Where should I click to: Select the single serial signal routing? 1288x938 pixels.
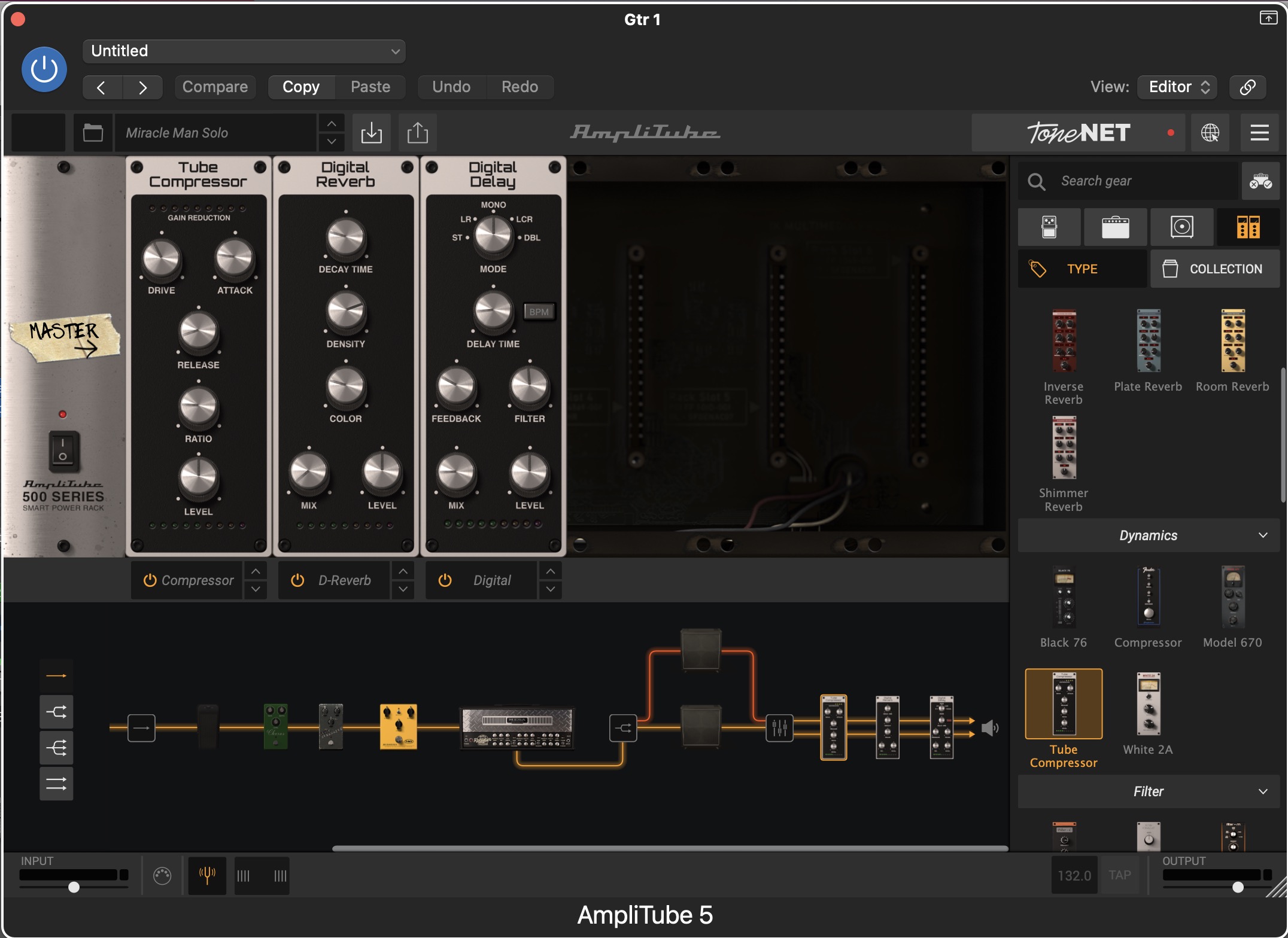point(56,676)
